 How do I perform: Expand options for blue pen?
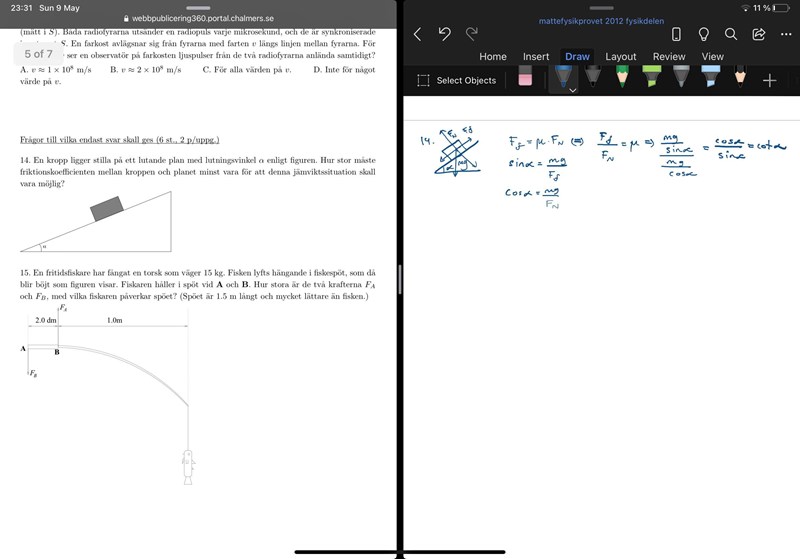coord(573,90)
